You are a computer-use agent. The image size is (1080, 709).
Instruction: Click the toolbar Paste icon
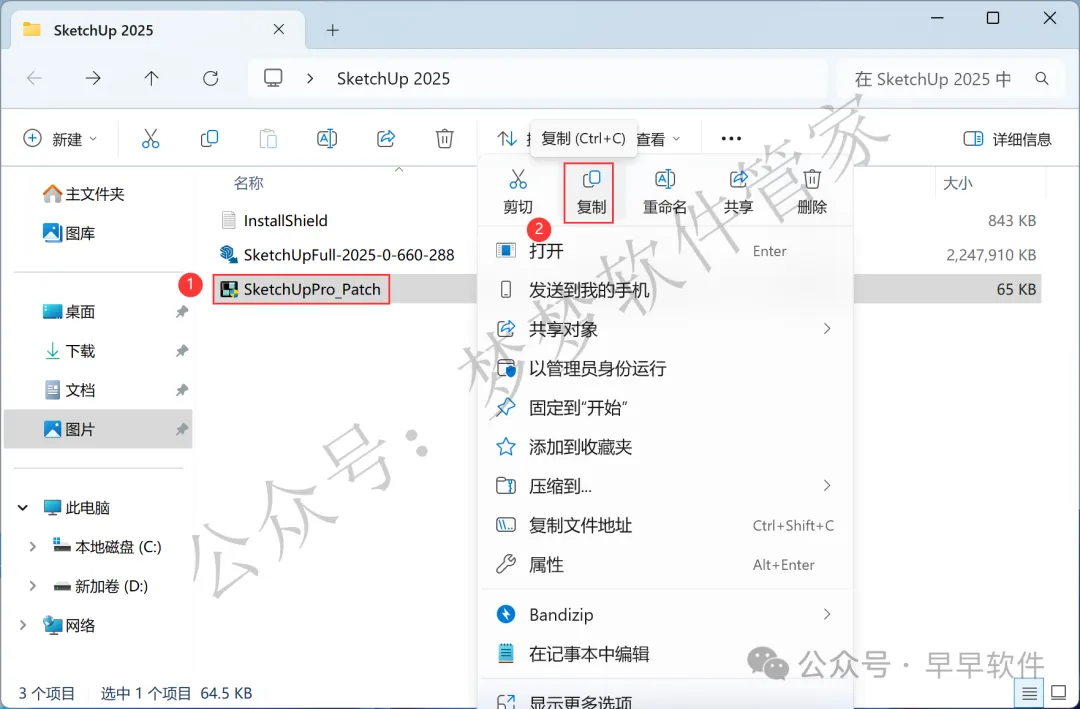coord(268,138)
